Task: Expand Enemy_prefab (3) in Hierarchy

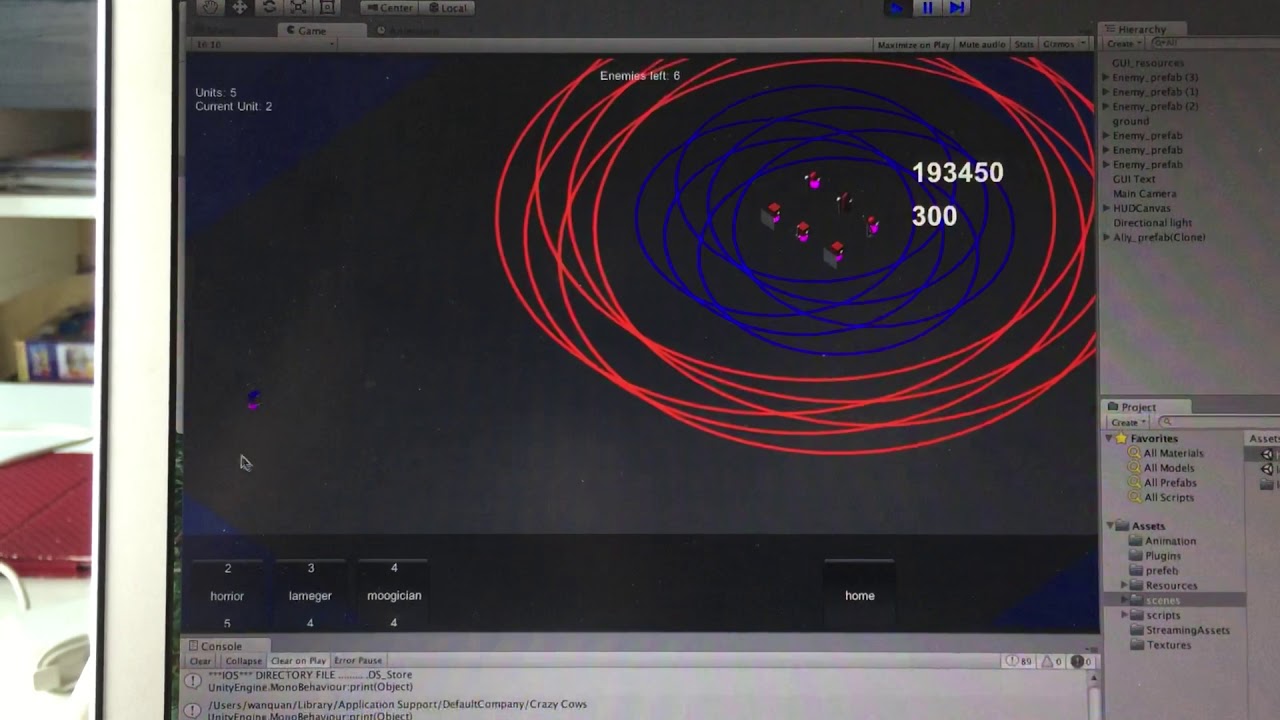Action: 1106,77
